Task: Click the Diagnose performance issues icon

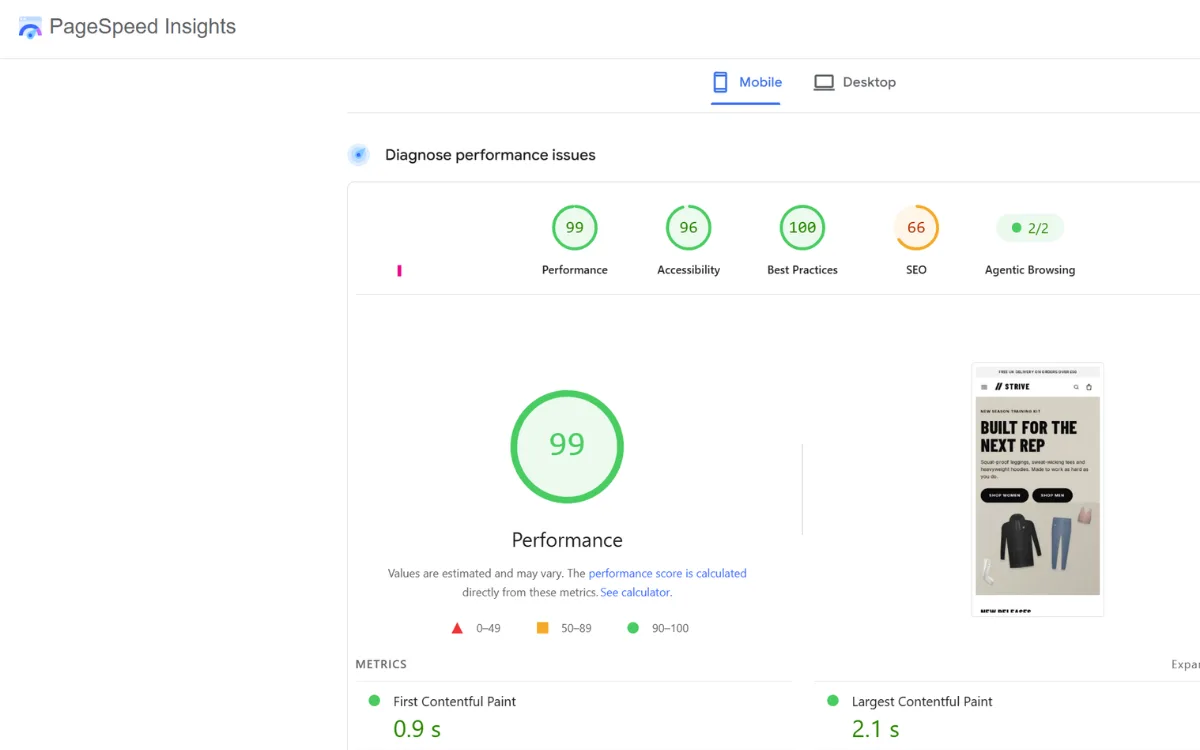Action: click(x=359, y=155)
